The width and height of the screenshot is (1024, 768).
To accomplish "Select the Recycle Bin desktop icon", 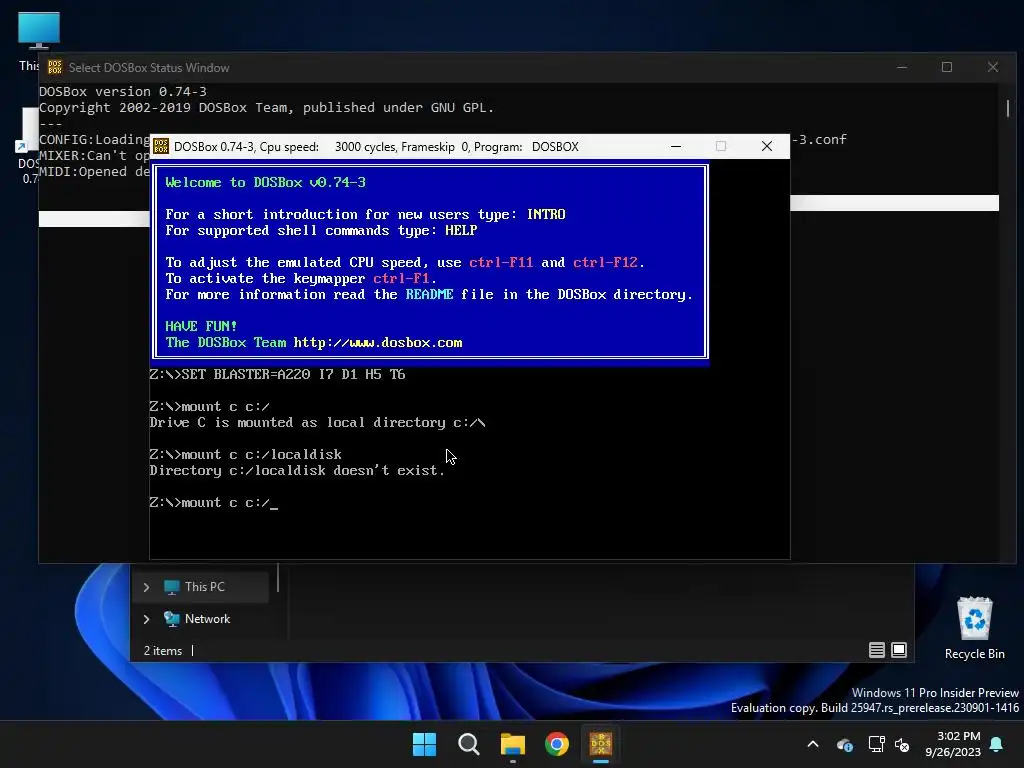I will click(x=974, y=628).
